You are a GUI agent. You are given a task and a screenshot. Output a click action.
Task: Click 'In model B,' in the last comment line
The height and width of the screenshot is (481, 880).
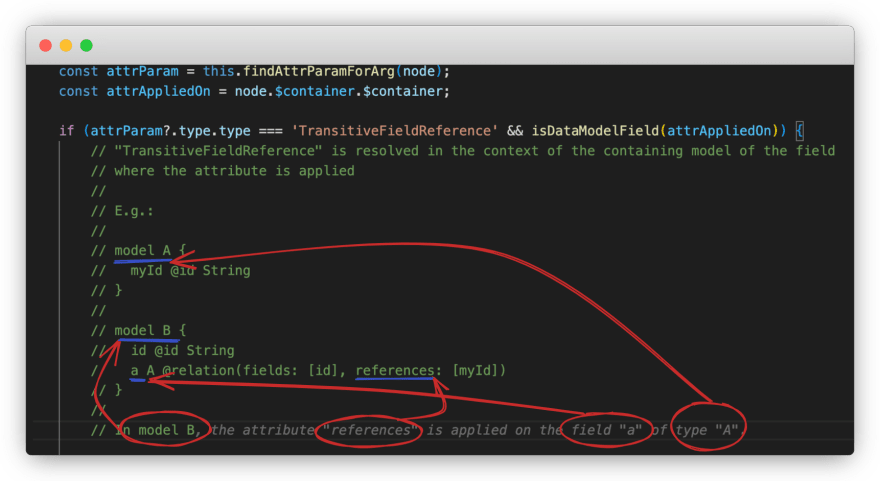pos(158,430)
